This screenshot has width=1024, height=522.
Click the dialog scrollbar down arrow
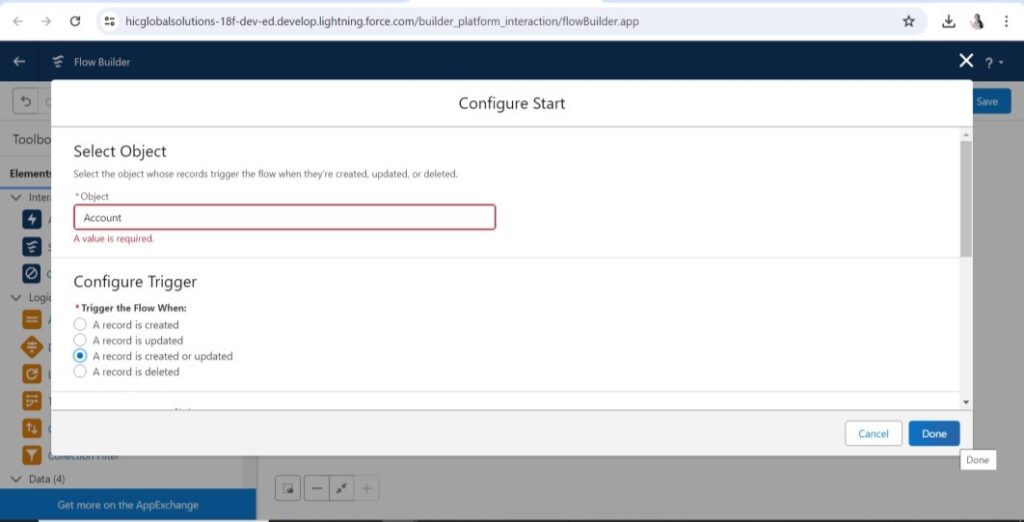coord(966,402)
